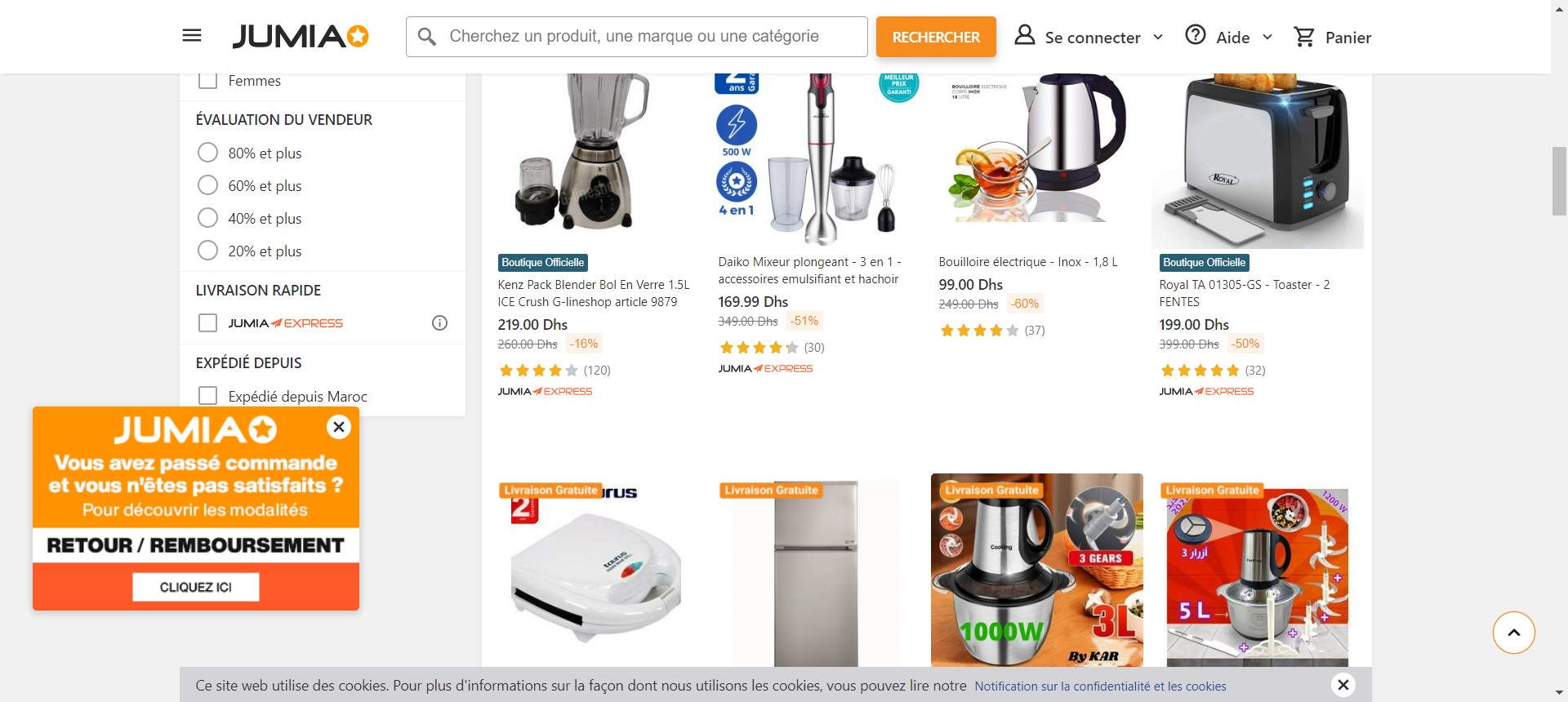Click the RECHERCHER search button
The width and height of the screenshot is (1568, 702).
tap(936, 37)
